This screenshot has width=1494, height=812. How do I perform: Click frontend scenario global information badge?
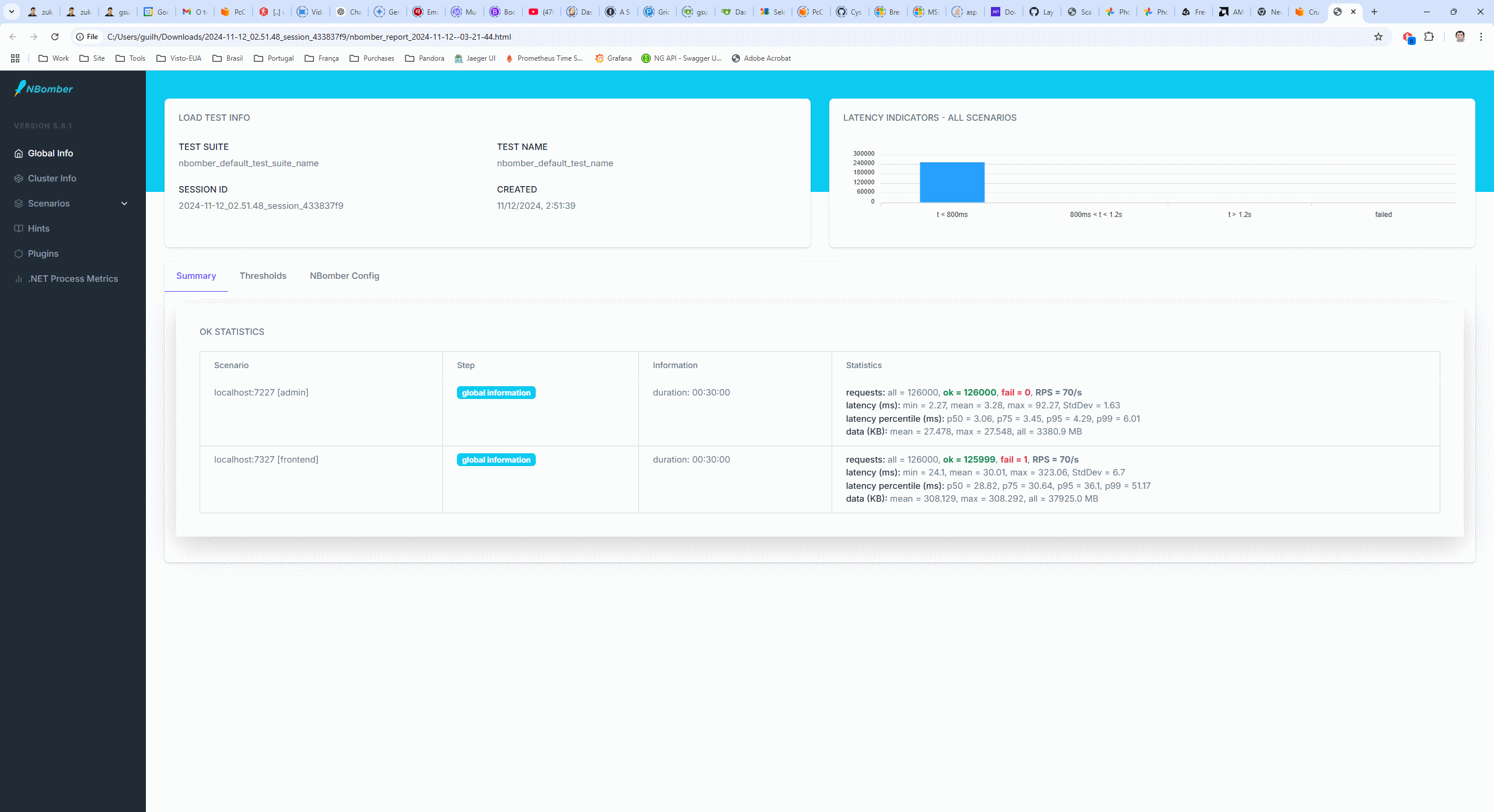(x=496, y=460)
